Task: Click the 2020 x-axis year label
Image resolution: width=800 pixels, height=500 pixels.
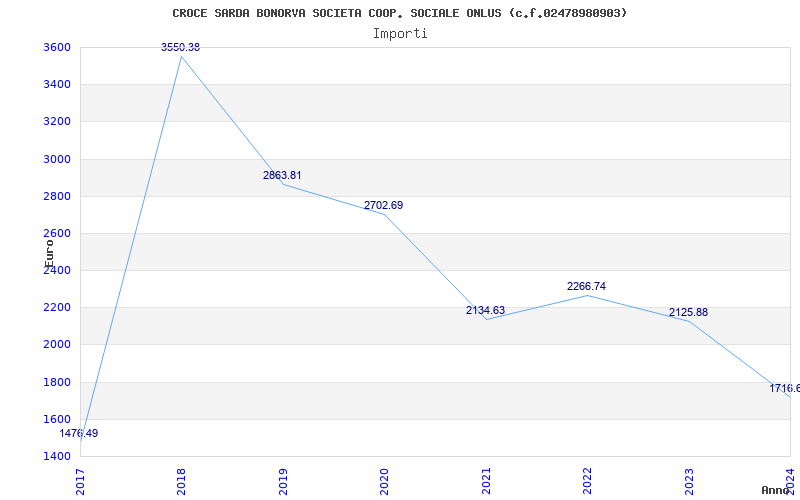Action: [x=384, y=481]
